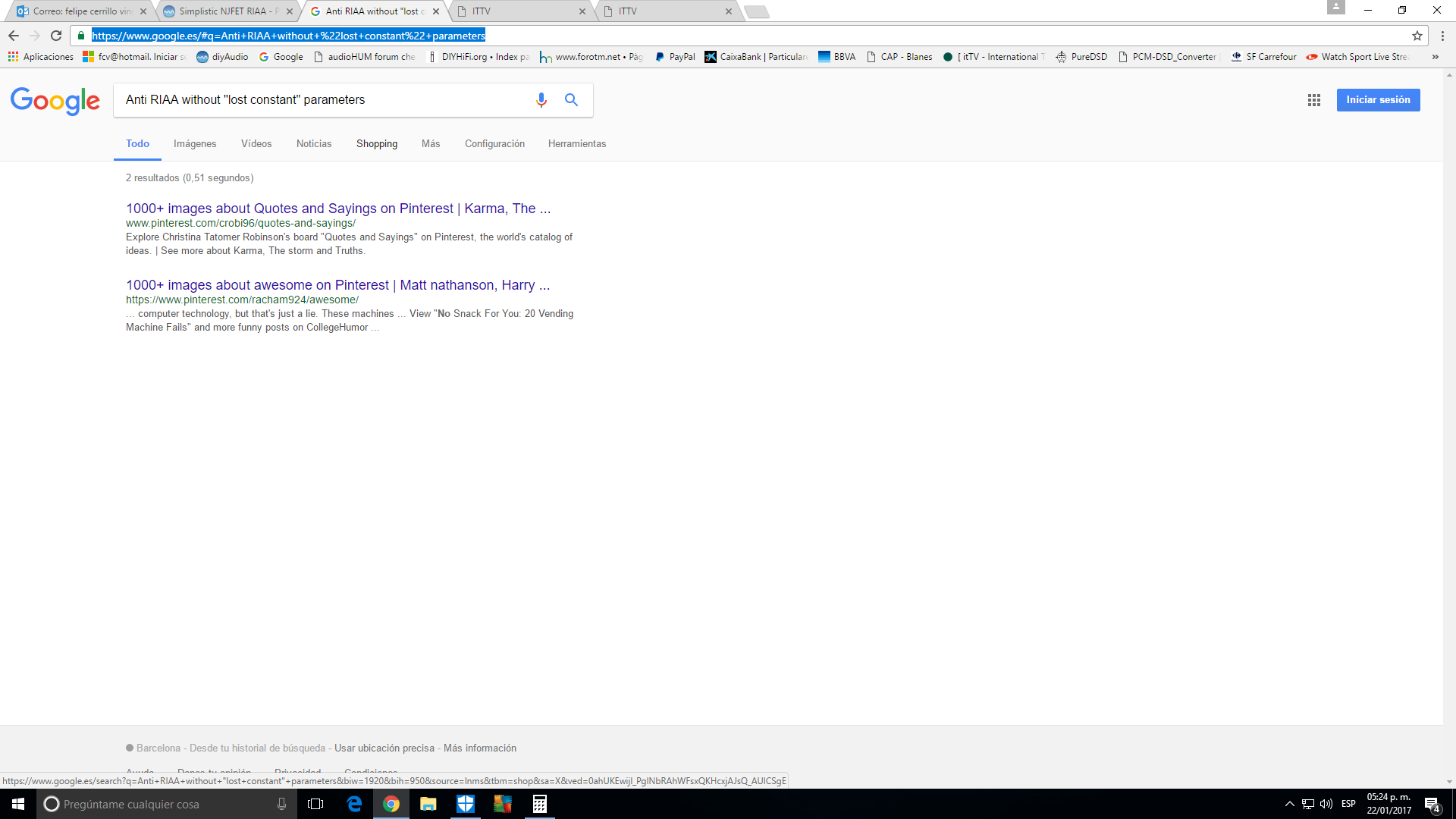1456x819 pixels.
Task: Click the Cortana microphone icon
Action: 281,804
